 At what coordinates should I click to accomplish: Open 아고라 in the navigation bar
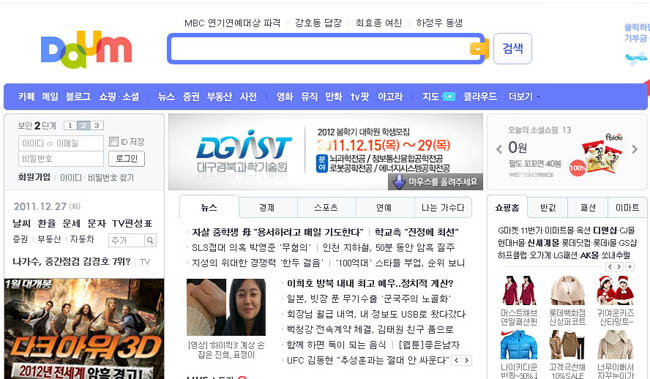(390, 97)
